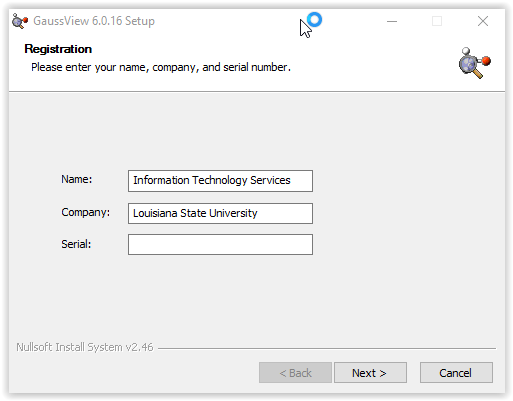Screen dimensions: 513x401
Task: Click the "Company:" label
Action: point(86,212)
